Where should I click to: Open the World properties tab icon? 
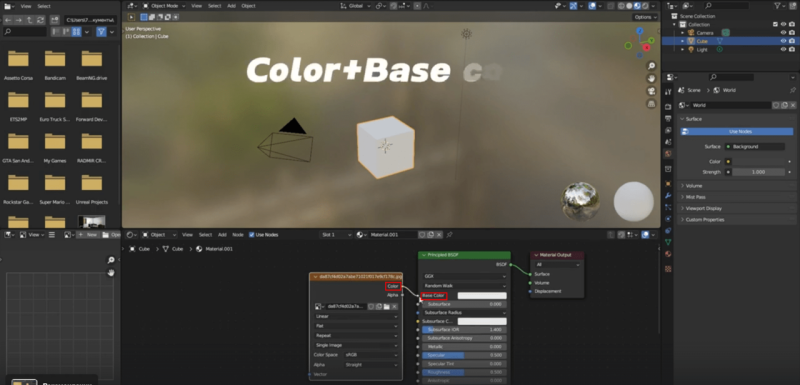click(x=668, y=153)
